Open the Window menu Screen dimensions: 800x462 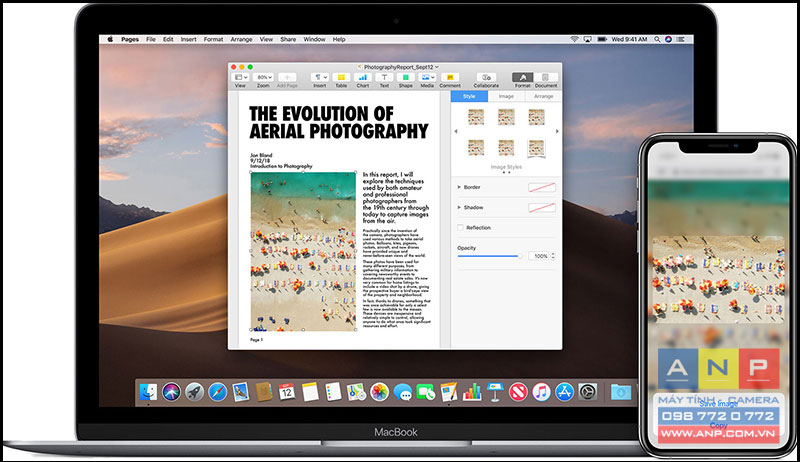point(314,39)
